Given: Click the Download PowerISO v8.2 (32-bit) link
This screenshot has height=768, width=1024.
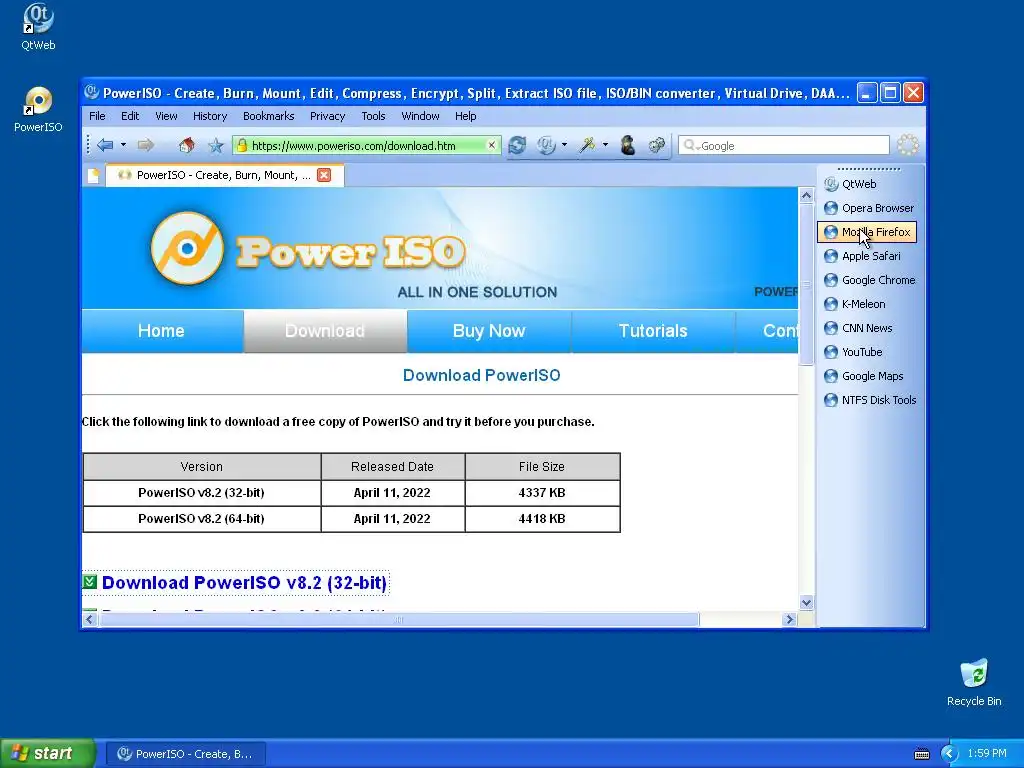Looking at the screenshot, I should click(x=244, y=583).
